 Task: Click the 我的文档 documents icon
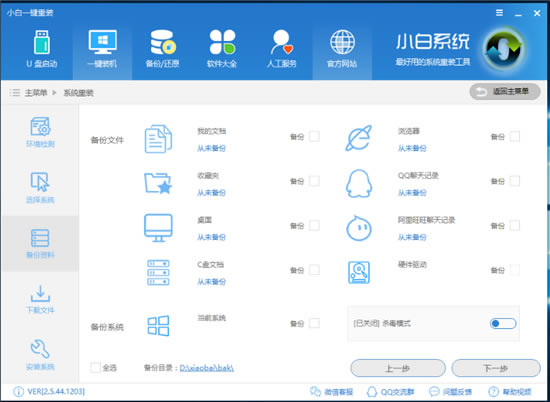158,139
